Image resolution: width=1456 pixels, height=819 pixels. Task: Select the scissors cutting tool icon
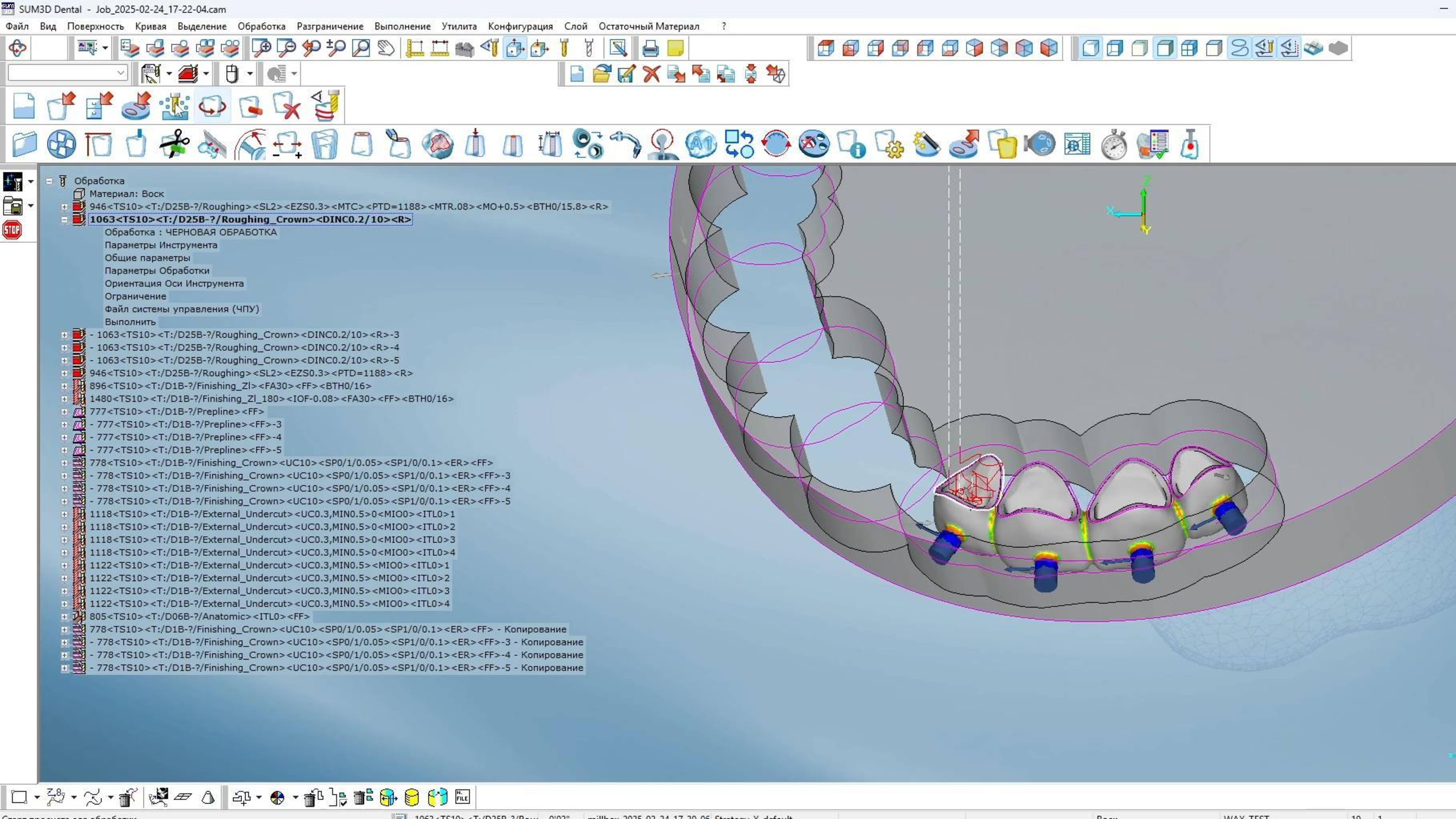[x=173, y=144]
